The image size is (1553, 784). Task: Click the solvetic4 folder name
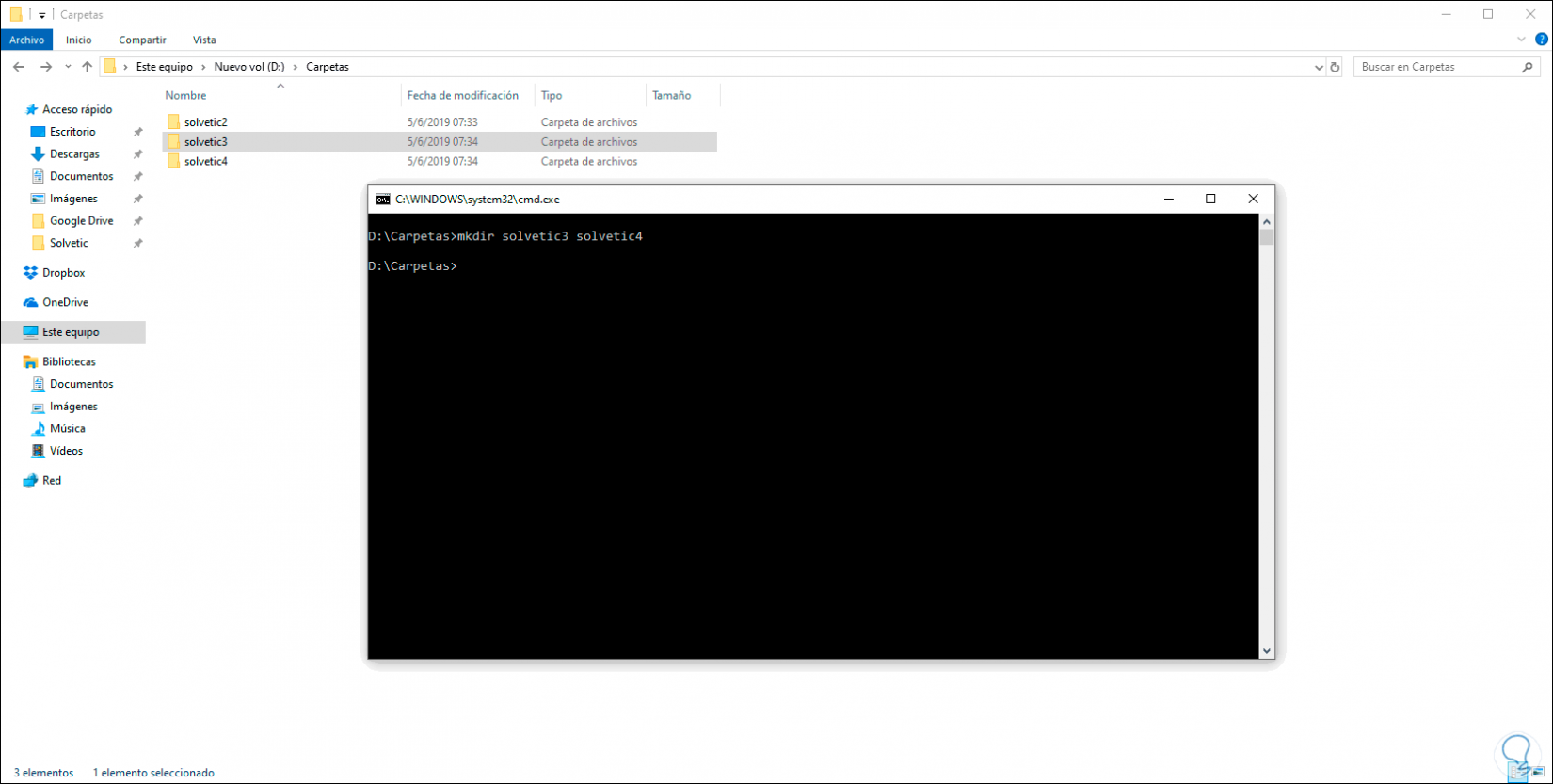tap(206, 162)
